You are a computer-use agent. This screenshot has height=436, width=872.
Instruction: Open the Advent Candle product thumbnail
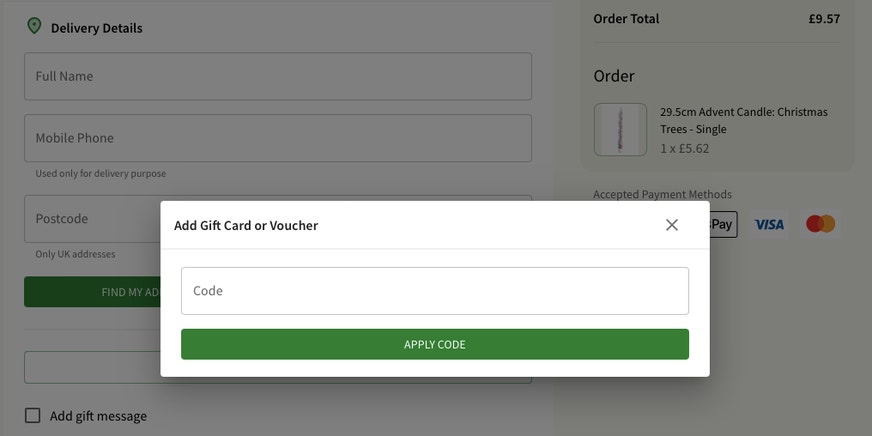[620, 130]
